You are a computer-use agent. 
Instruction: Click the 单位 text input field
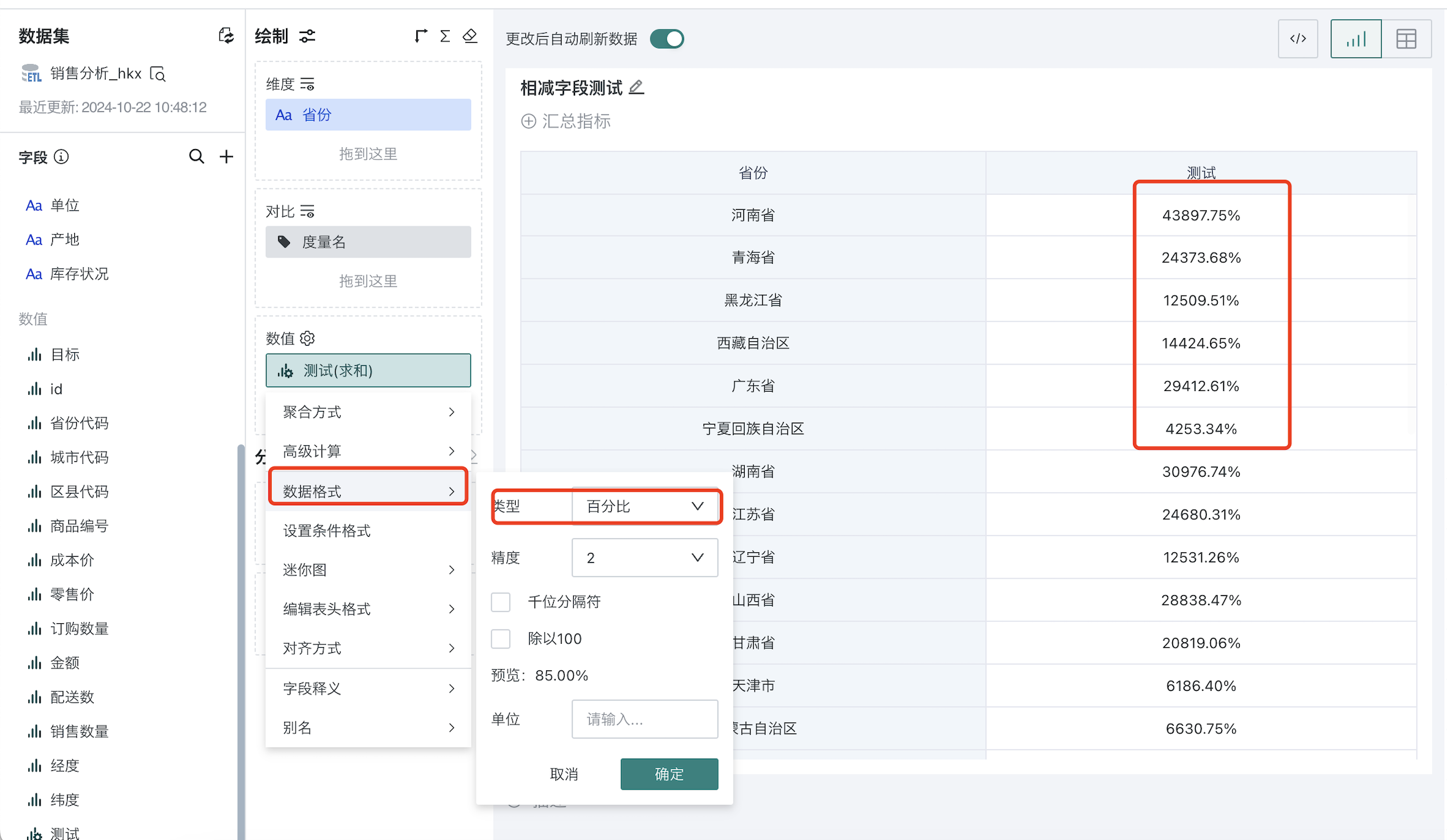point(645,719)
